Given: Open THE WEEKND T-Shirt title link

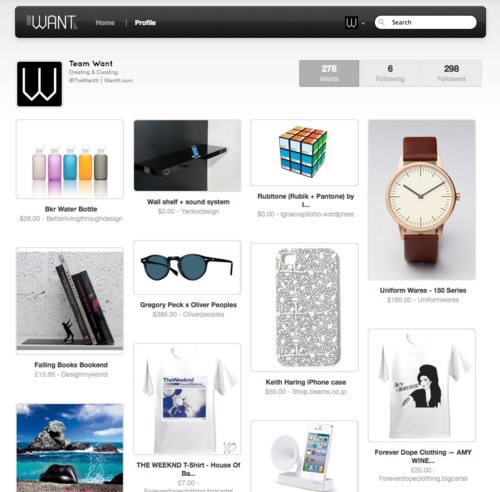Looking at the screenshot, I should coord(188,469).
